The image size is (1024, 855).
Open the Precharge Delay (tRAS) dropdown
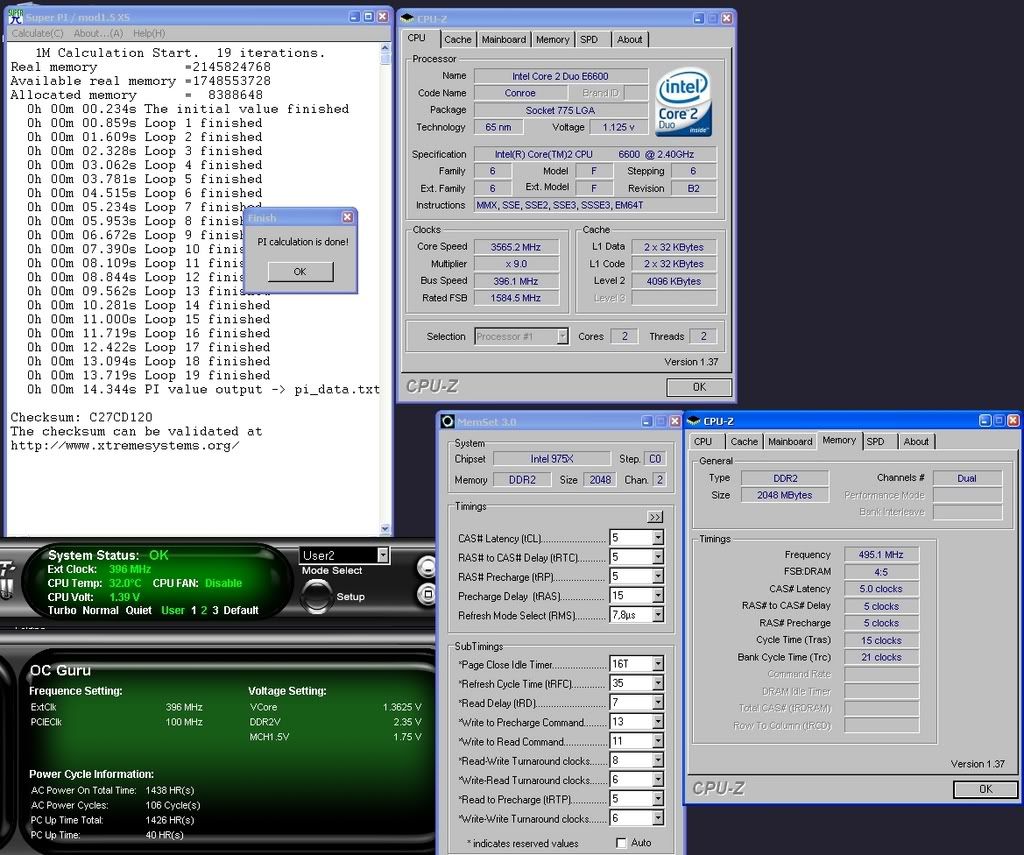click(x=658, y=595)
